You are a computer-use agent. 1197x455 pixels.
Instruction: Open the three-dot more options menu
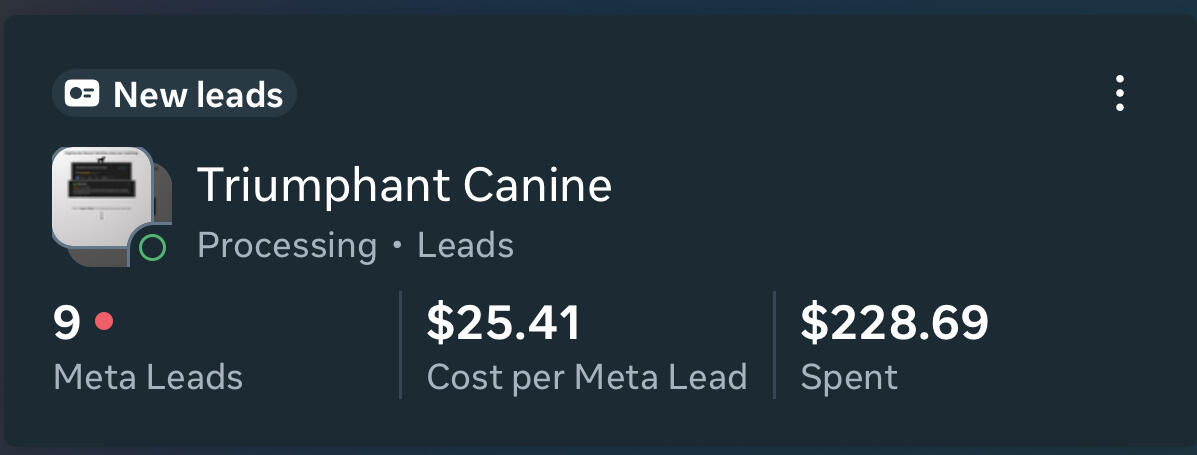coord(1120,93)
